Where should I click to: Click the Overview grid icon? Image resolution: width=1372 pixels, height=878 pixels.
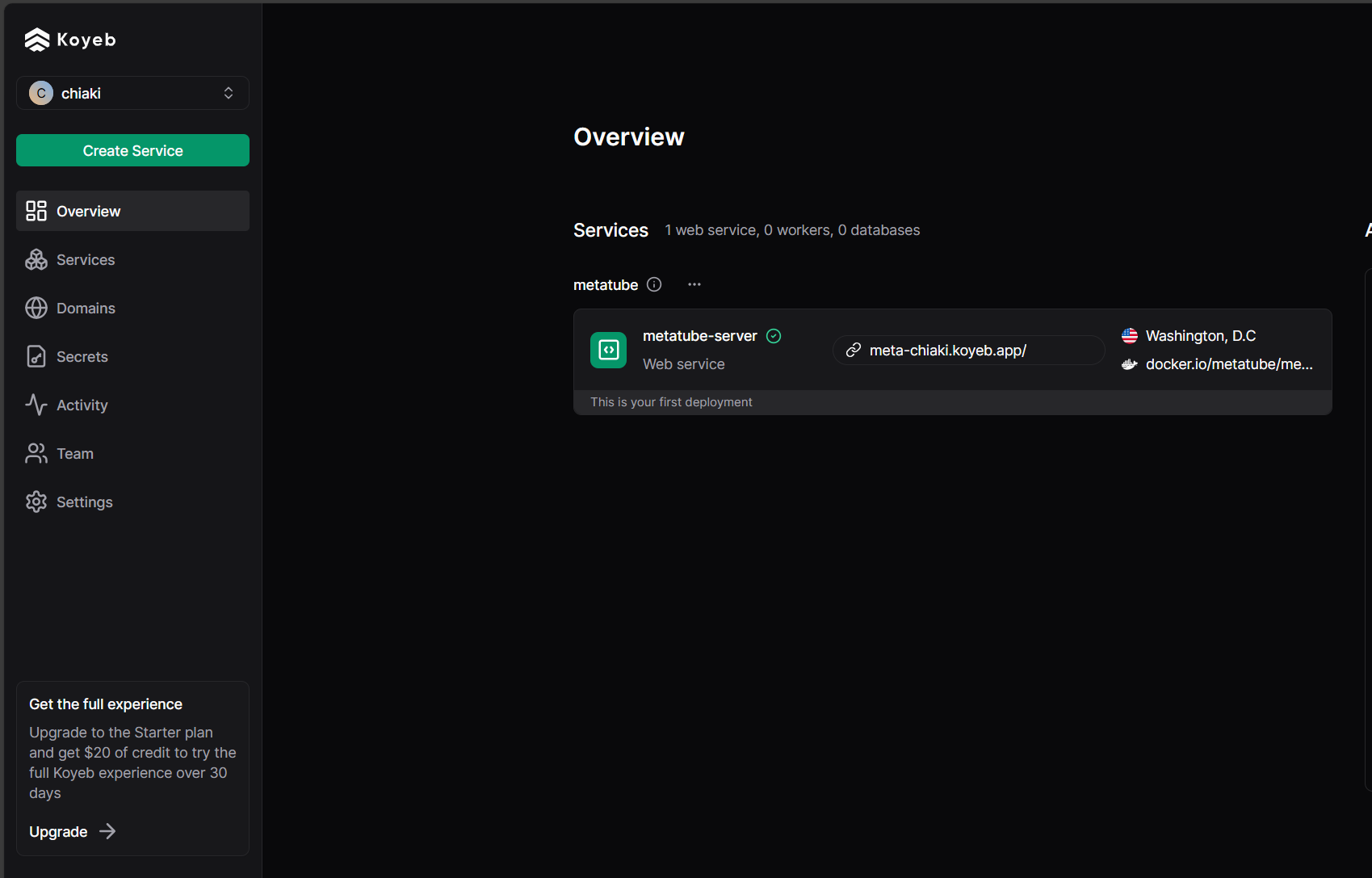36,211
